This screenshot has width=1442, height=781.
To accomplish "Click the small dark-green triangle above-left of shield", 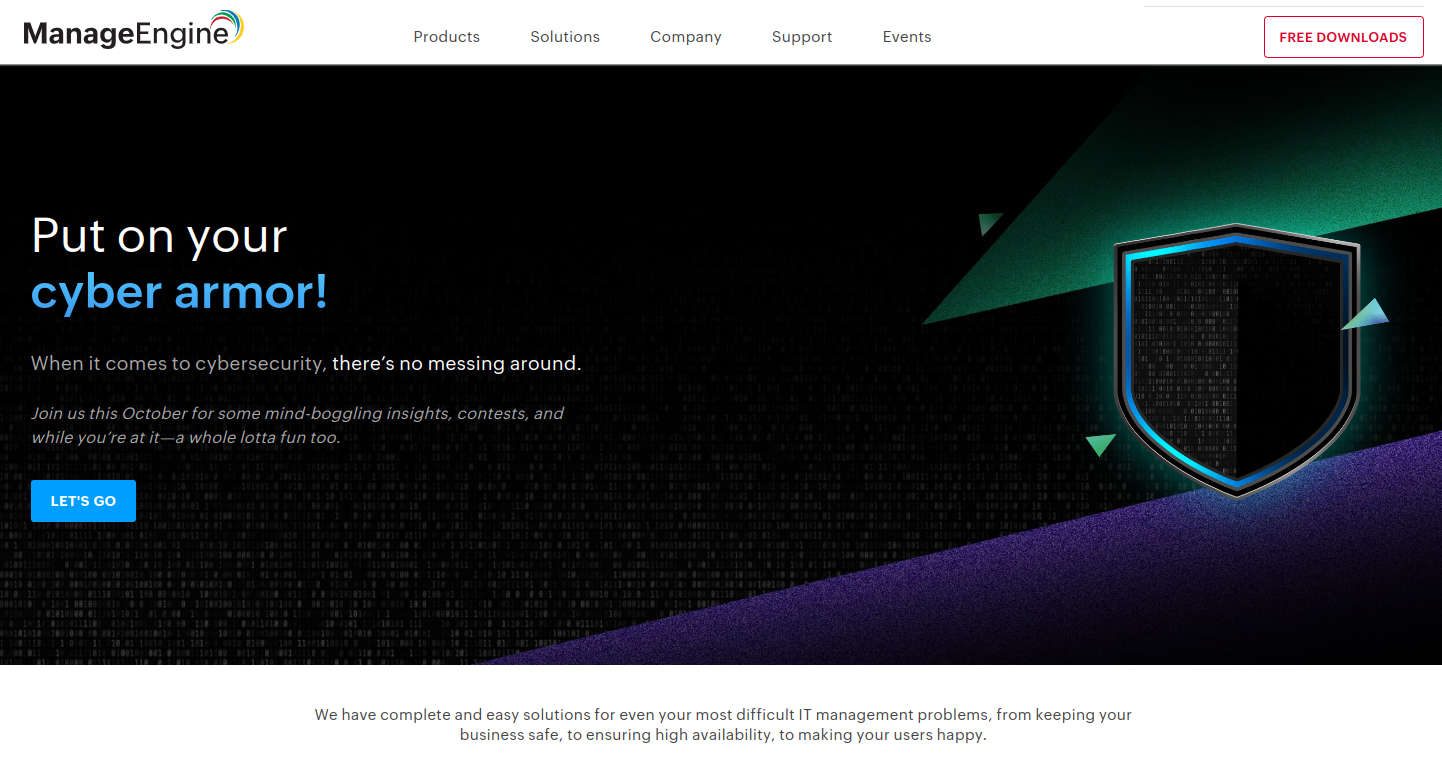I will [988, 223].
